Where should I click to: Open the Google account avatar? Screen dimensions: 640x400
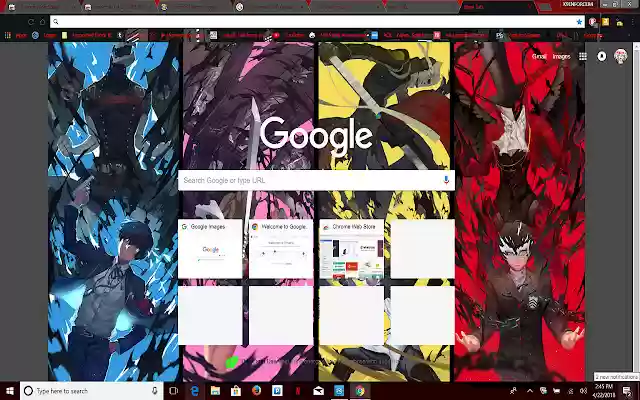(620, 56)
